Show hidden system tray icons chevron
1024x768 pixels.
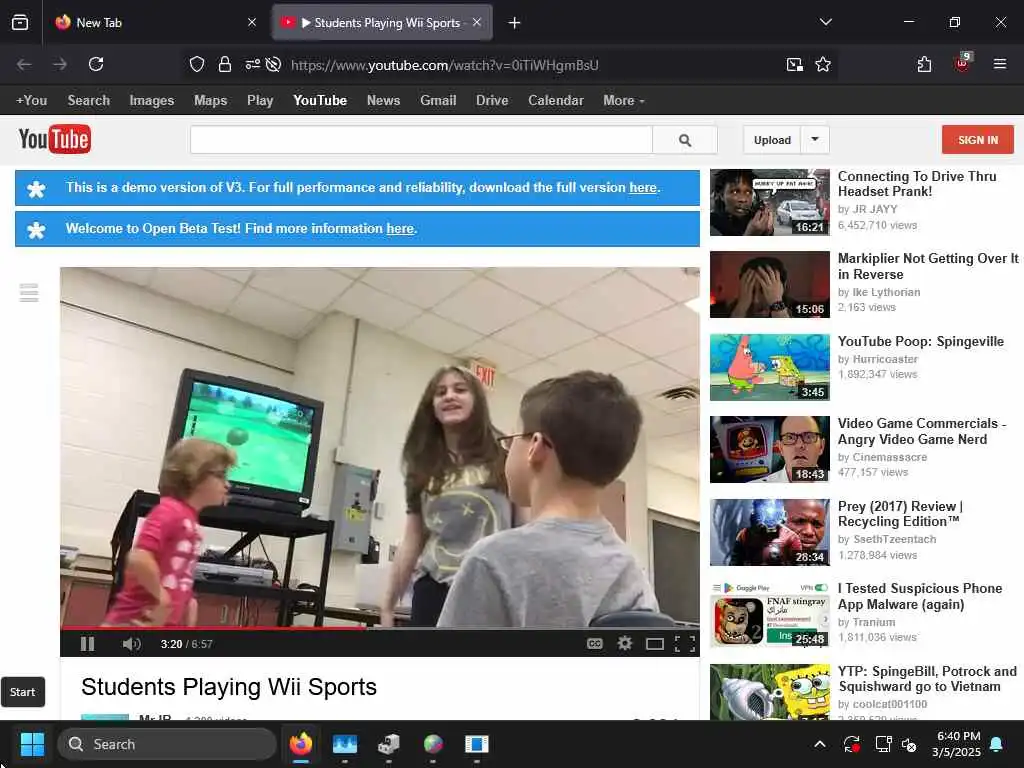pyautogui.click(x=820, y=744)
